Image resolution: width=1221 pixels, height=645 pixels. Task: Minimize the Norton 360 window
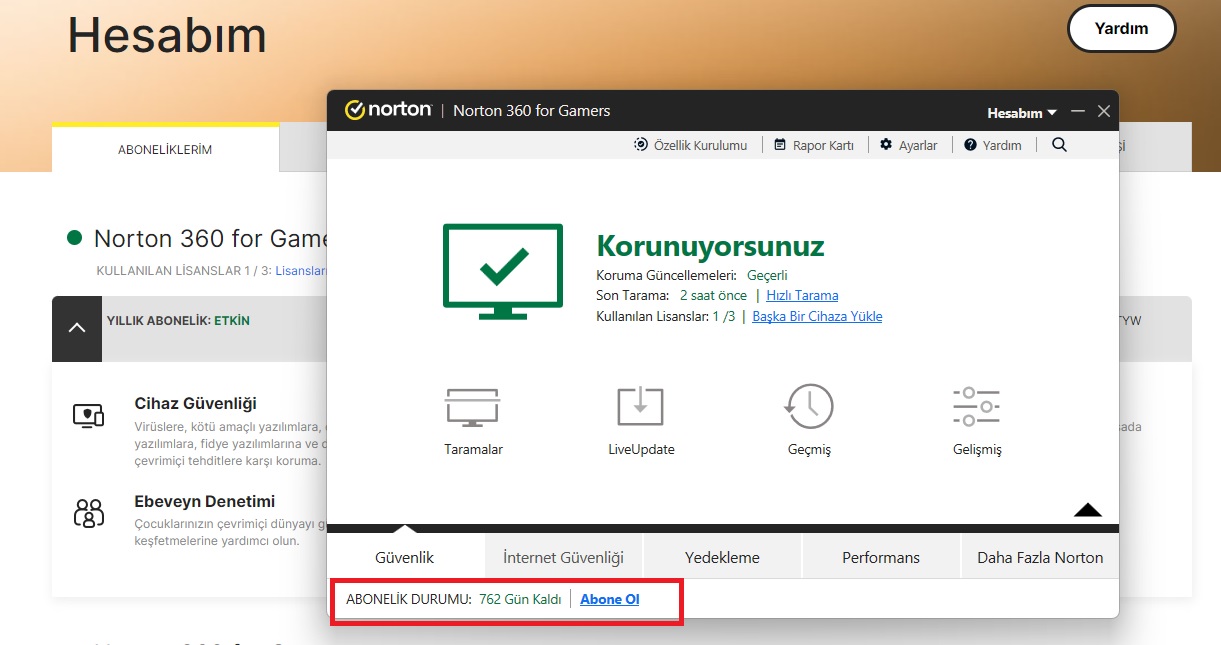(1077, 111)
